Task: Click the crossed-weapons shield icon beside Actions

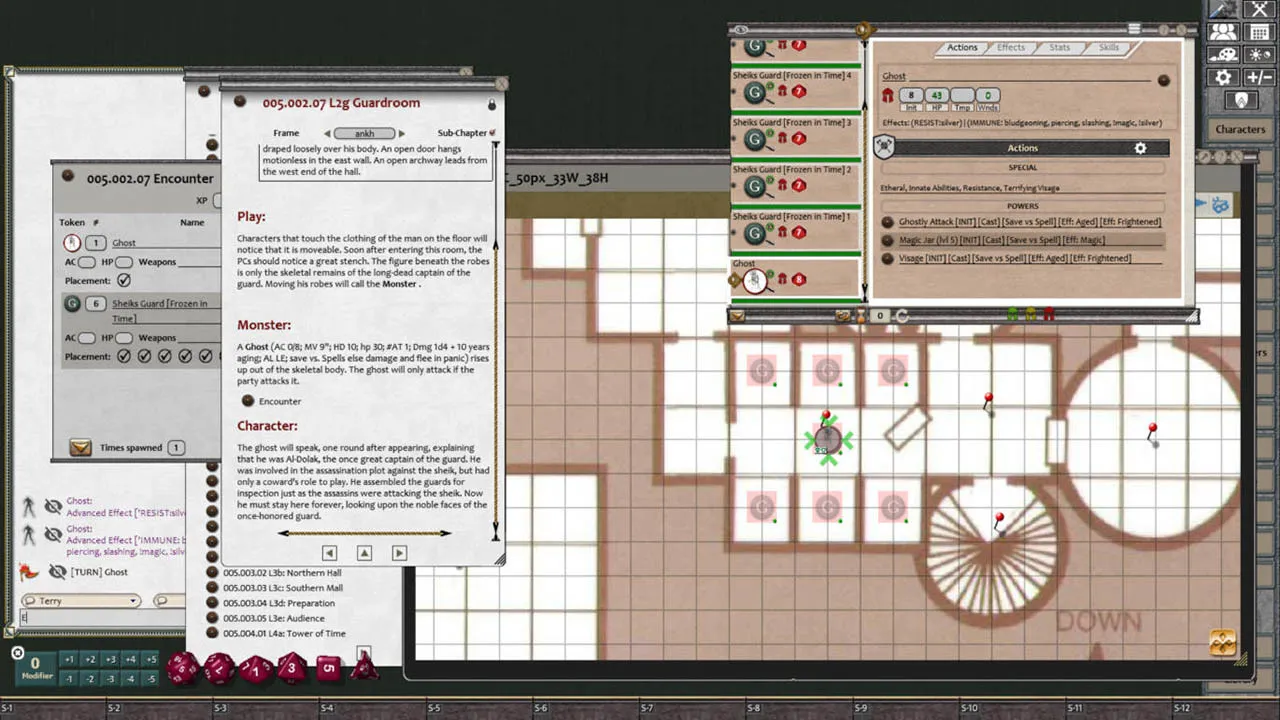Action: point(884,148)
